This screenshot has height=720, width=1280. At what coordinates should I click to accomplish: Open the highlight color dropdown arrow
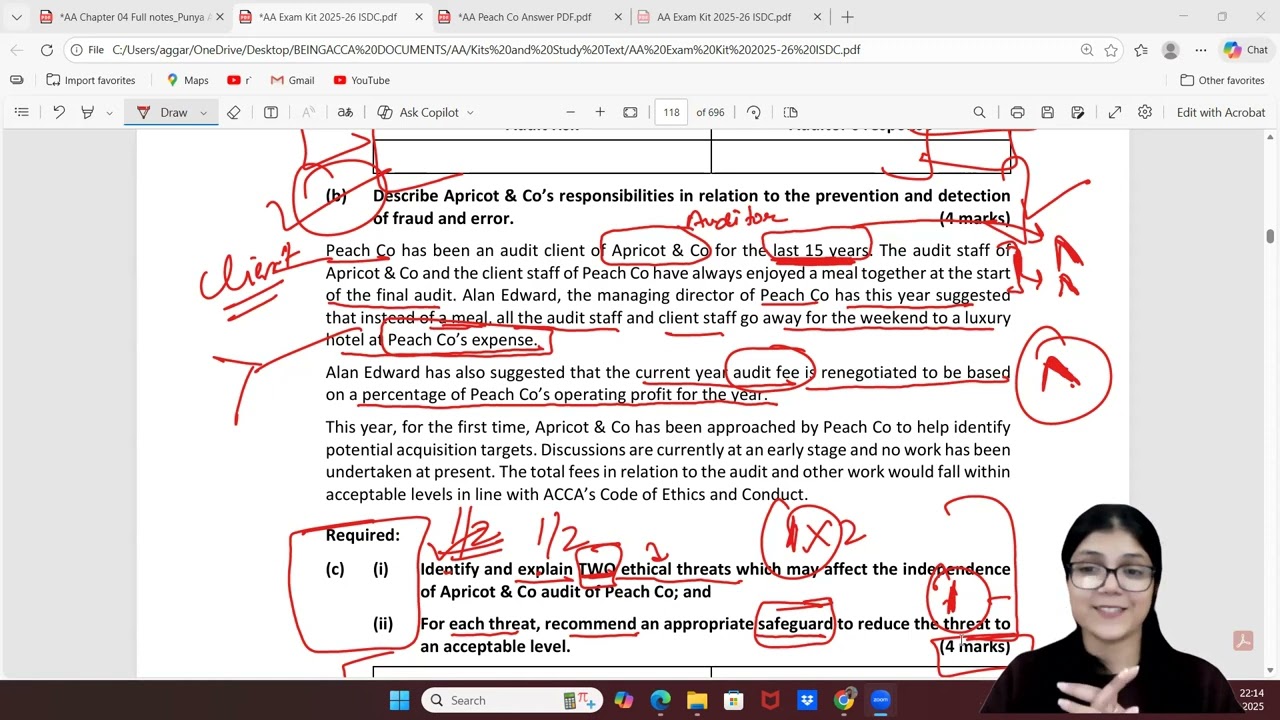click(109, 112)
